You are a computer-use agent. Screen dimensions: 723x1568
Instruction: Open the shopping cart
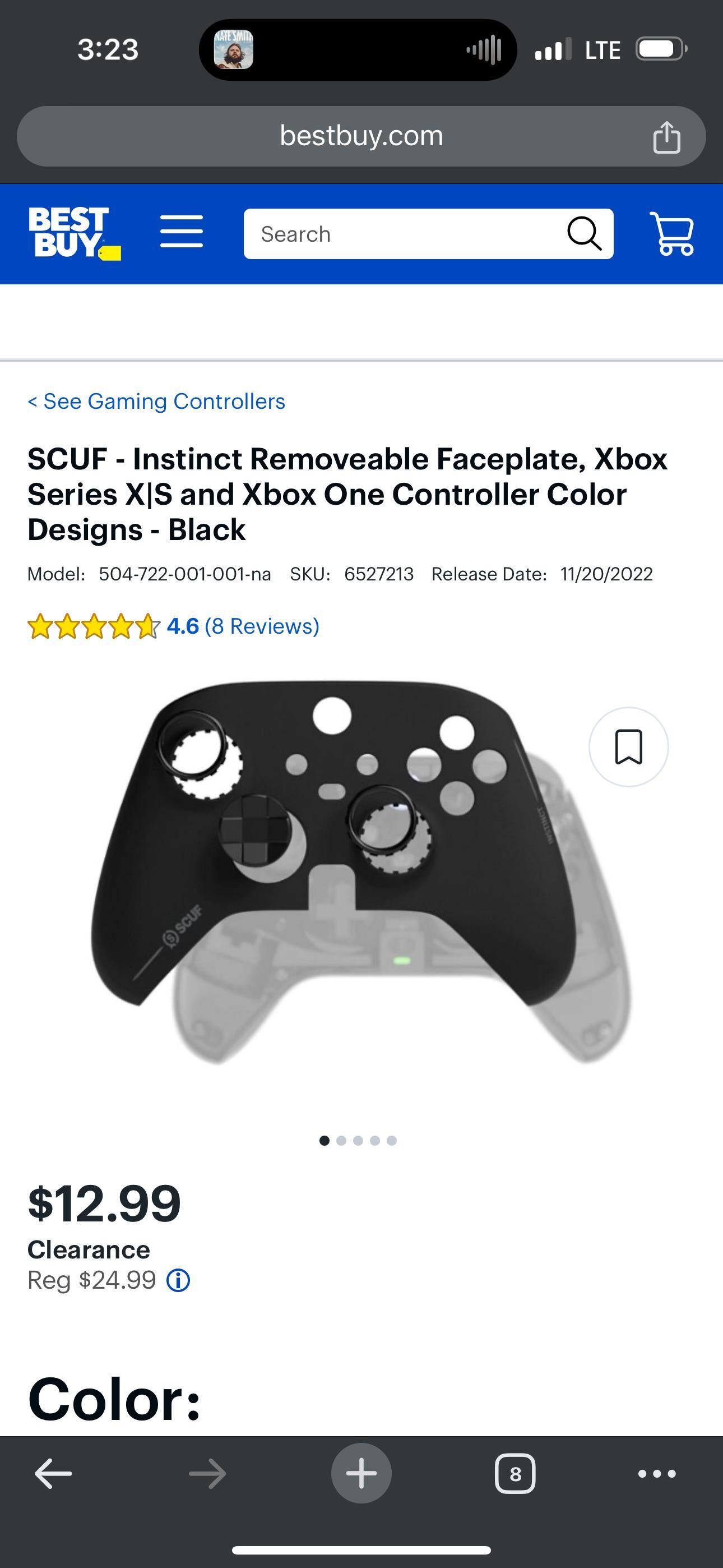(x=672, y=233)
